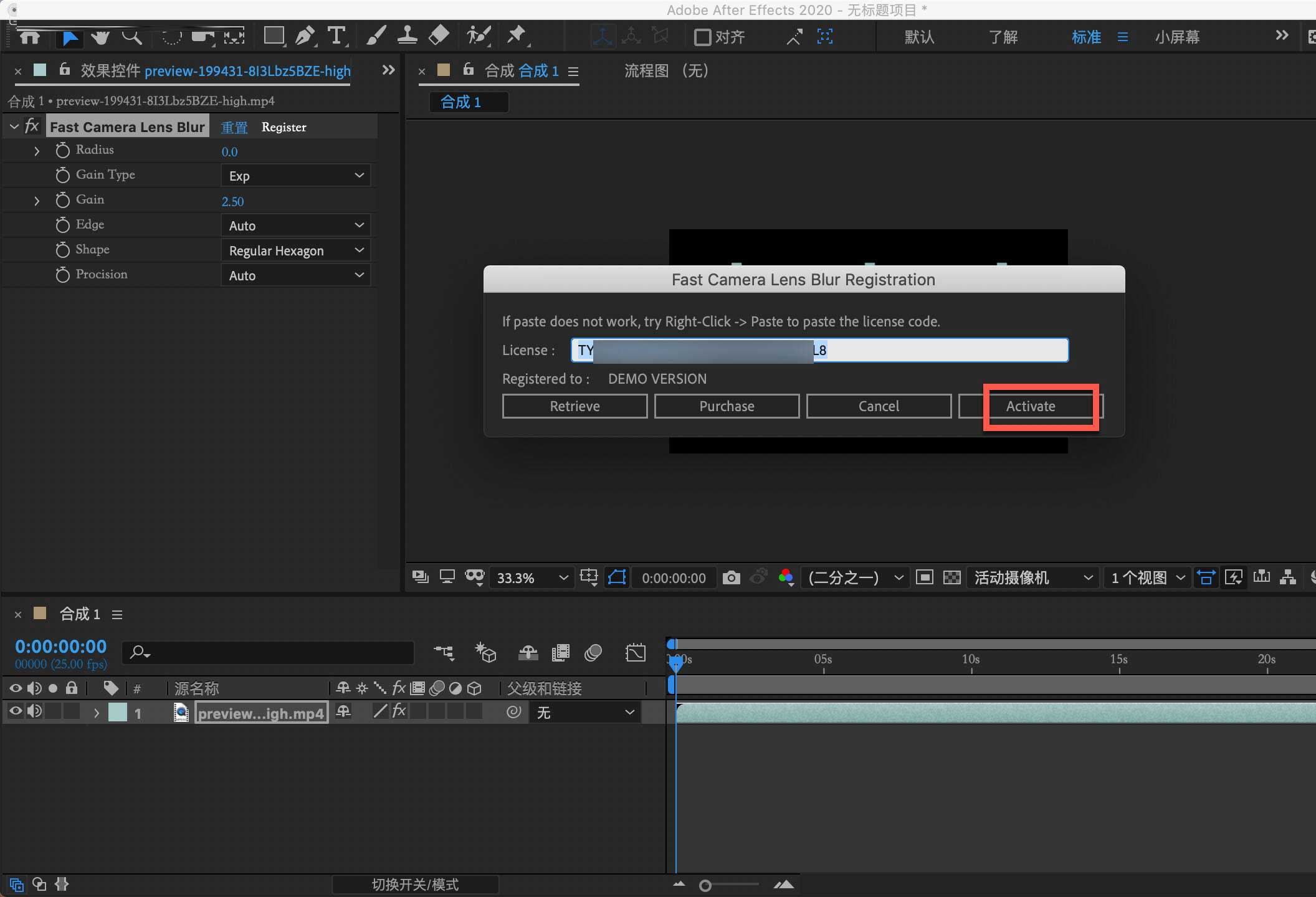Select the Home tool icon
The image size is (1316, 897).
(x=29, y=37)
